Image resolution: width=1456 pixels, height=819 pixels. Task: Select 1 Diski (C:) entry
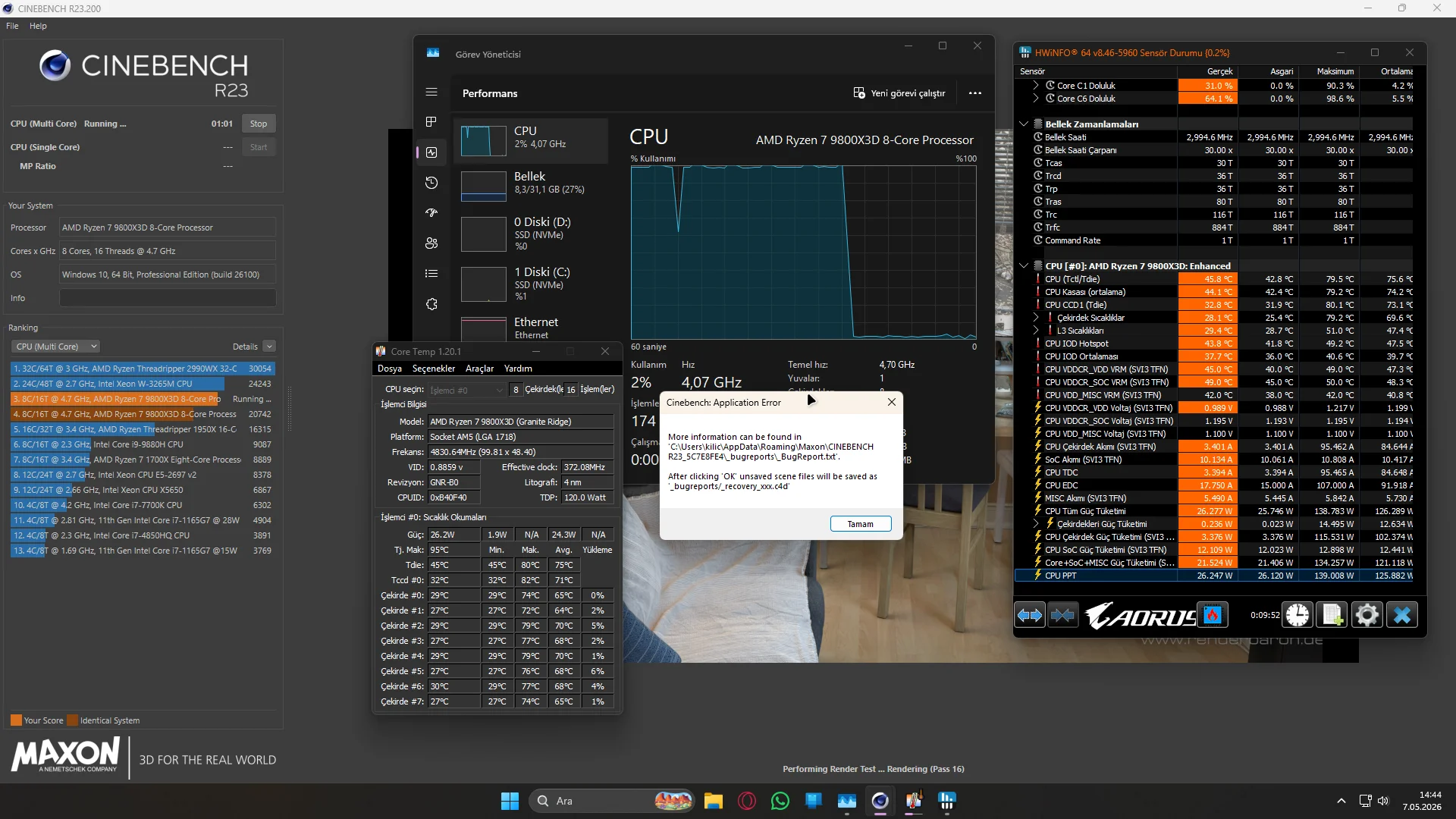[x=531, y=284]
